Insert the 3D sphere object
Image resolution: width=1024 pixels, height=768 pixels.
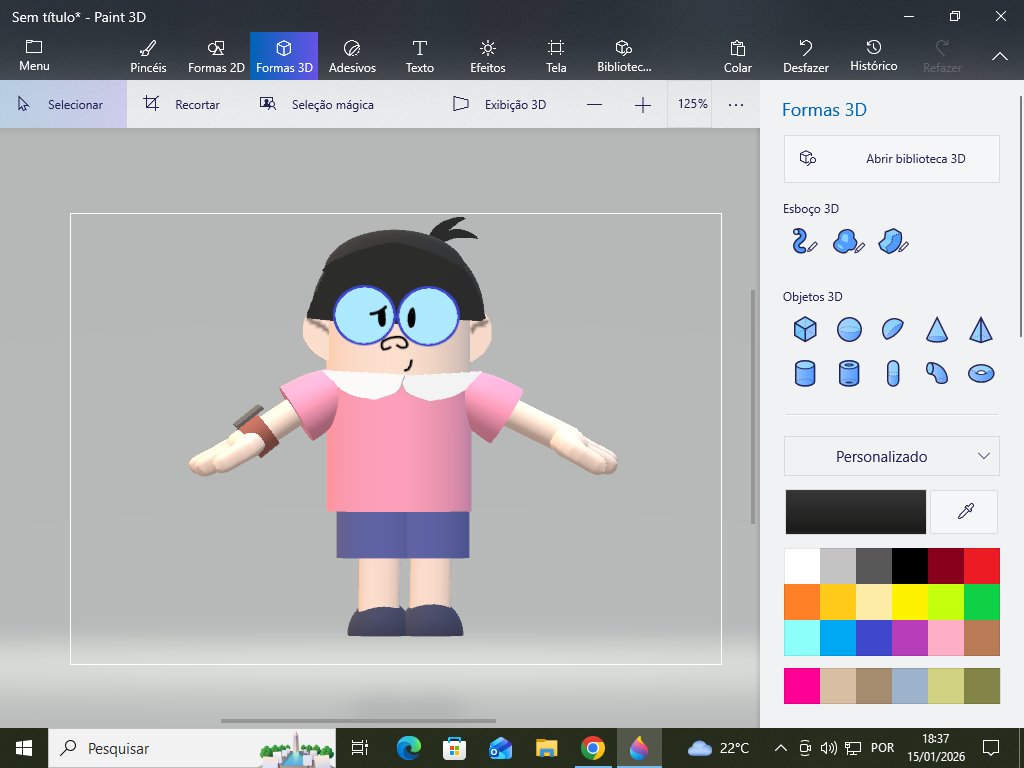[849, 329]
